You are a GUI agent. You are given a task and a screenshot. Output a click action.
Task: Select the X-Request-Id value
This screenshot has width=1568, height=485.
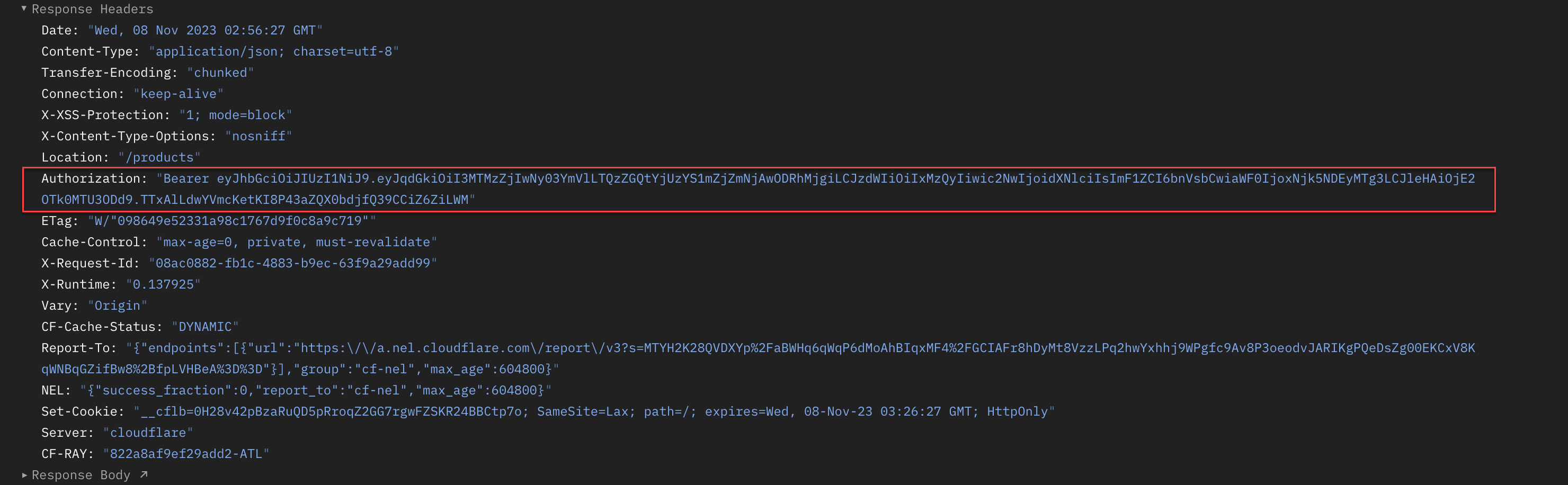click(293, 264)
